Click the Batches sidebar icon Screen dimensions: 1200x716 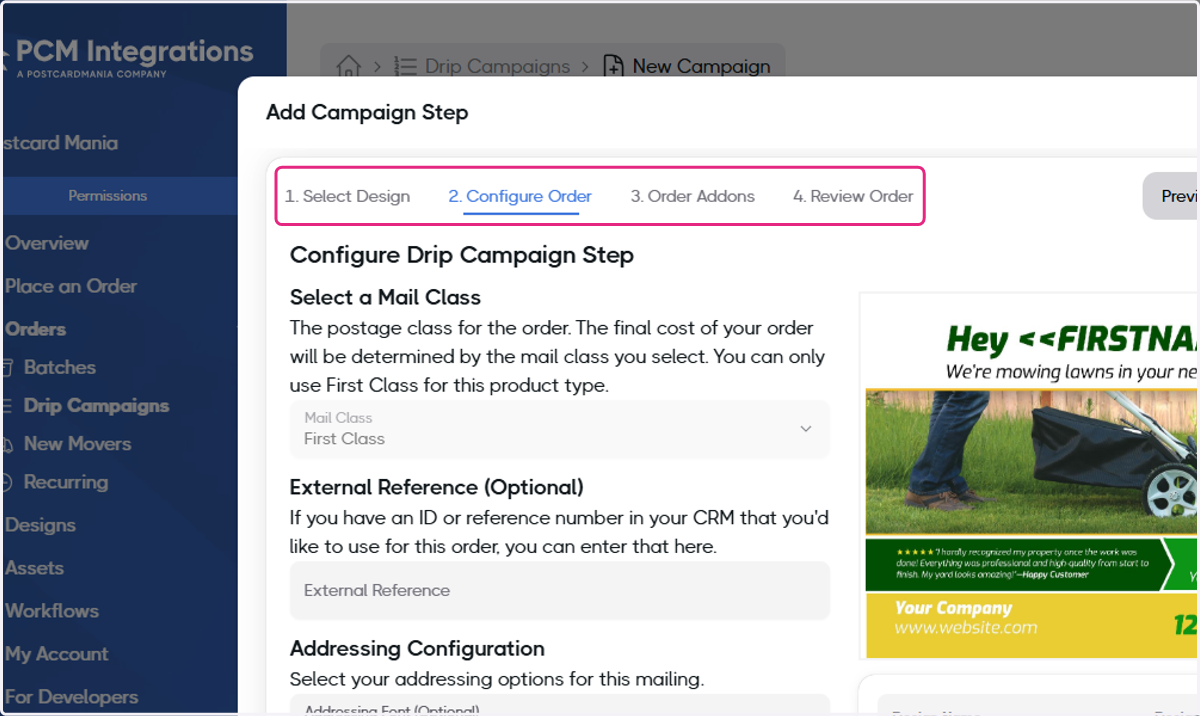click(x=6, y=368)
